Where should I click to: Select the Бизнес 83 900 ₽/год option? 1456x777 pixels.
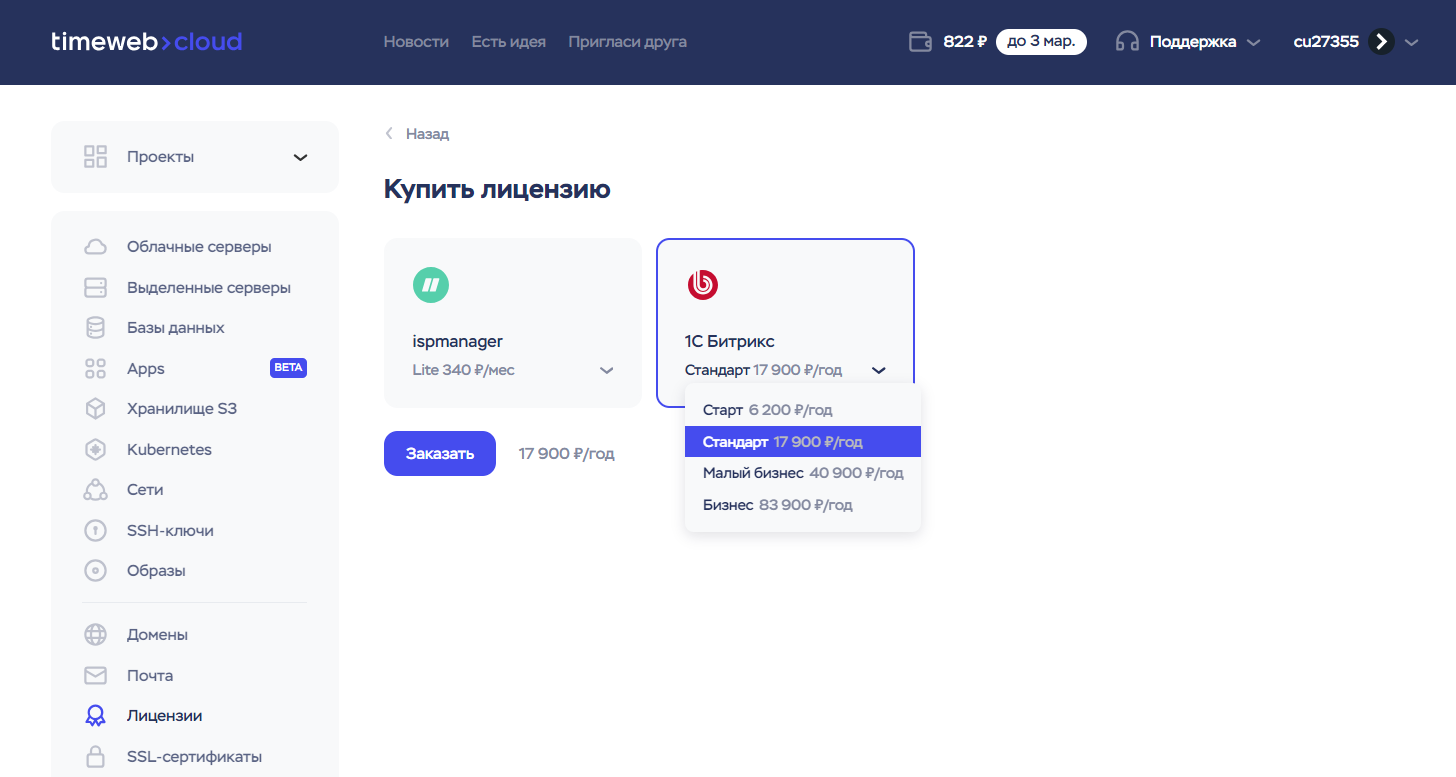click(803, 505)
